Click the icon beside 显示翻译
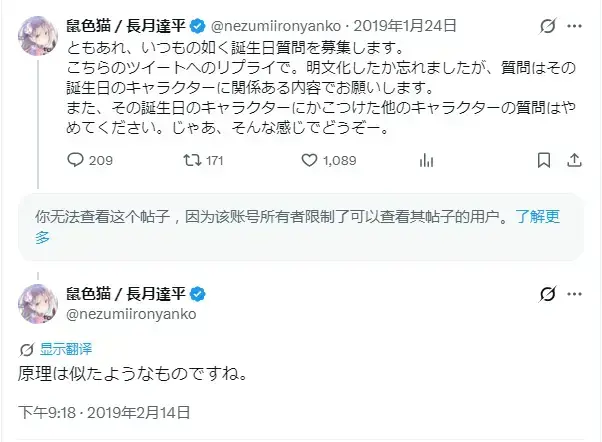This screenshot has height=442, width=602. (x=26, y=349)
